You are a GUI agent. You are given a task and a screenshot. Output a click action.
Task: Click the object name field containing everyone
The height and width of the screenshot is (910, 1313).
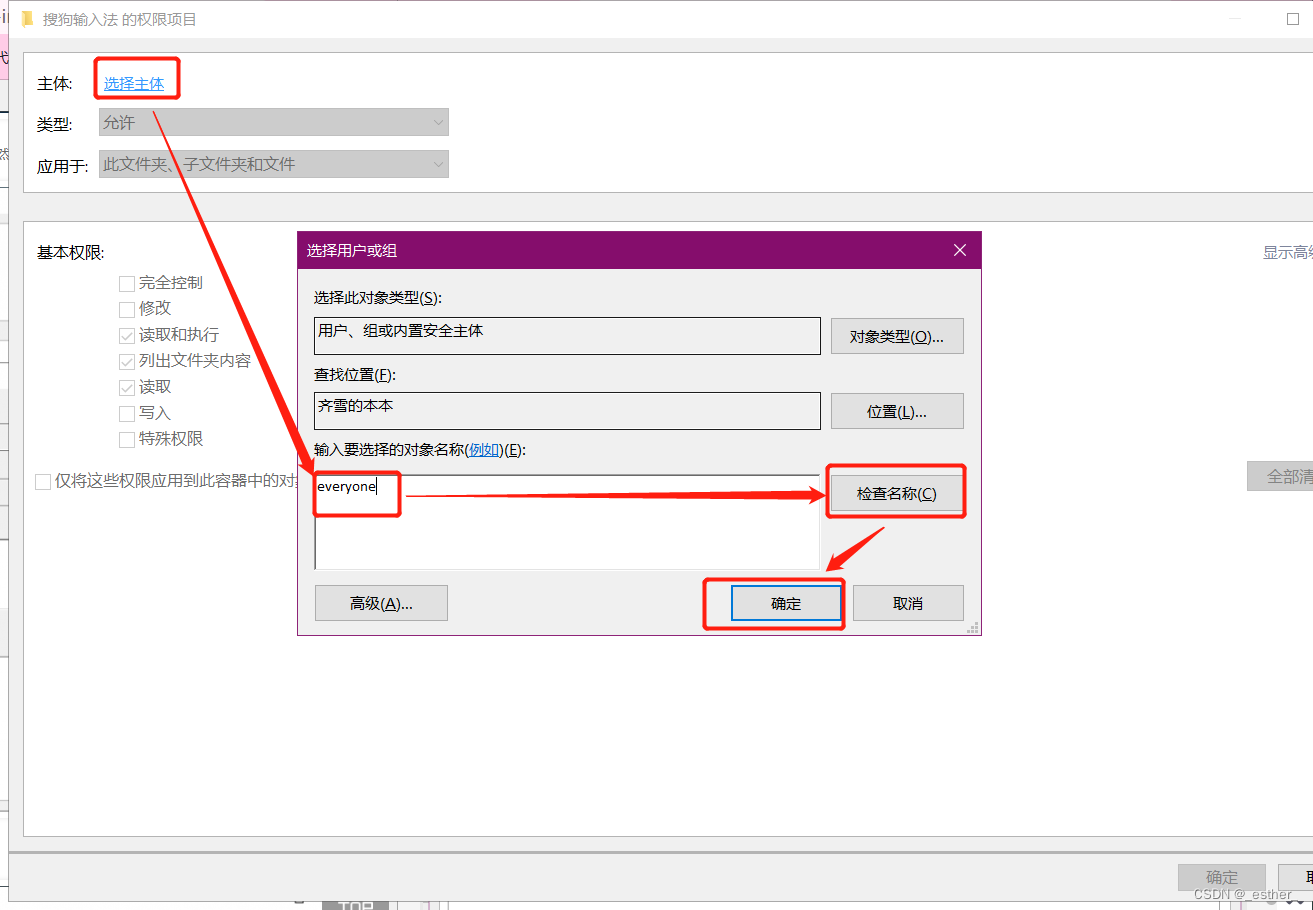point(567,522)
